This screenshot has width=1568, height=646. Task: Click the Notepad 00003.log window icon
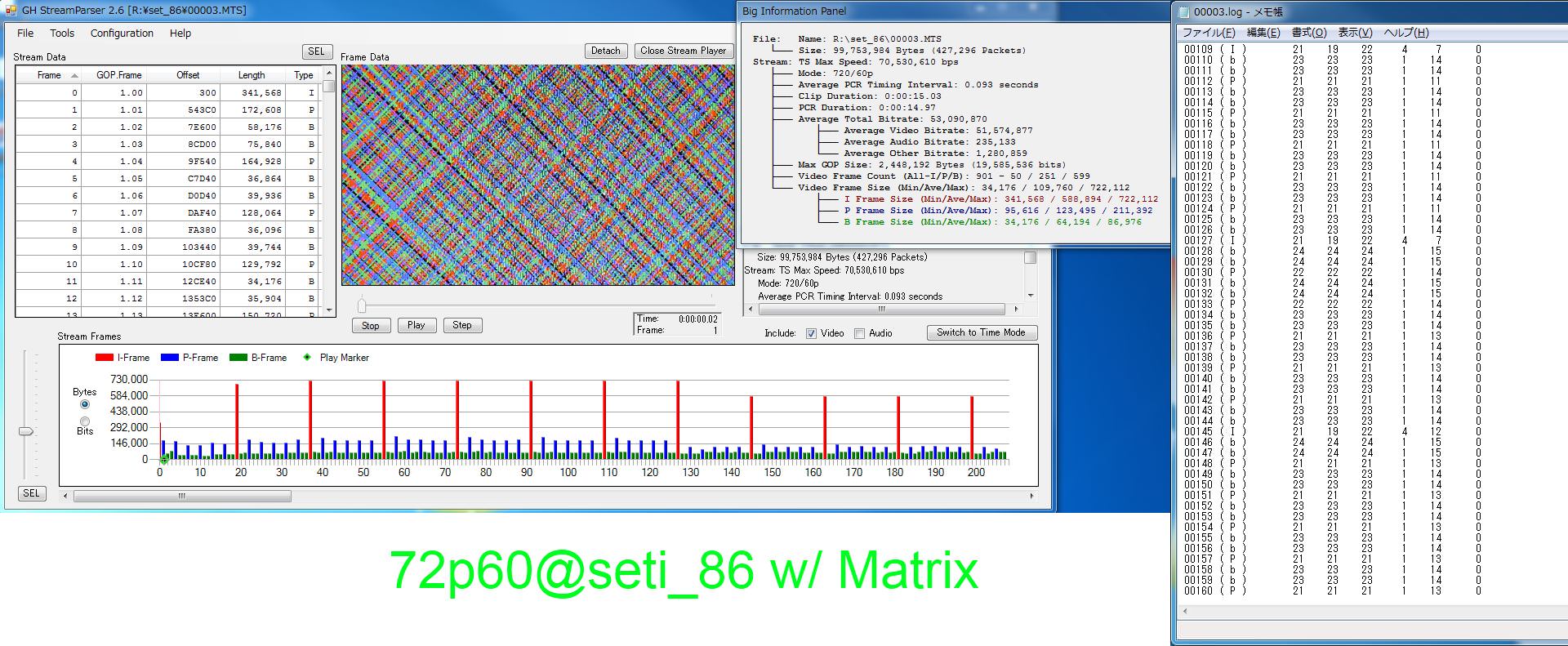1183,11
